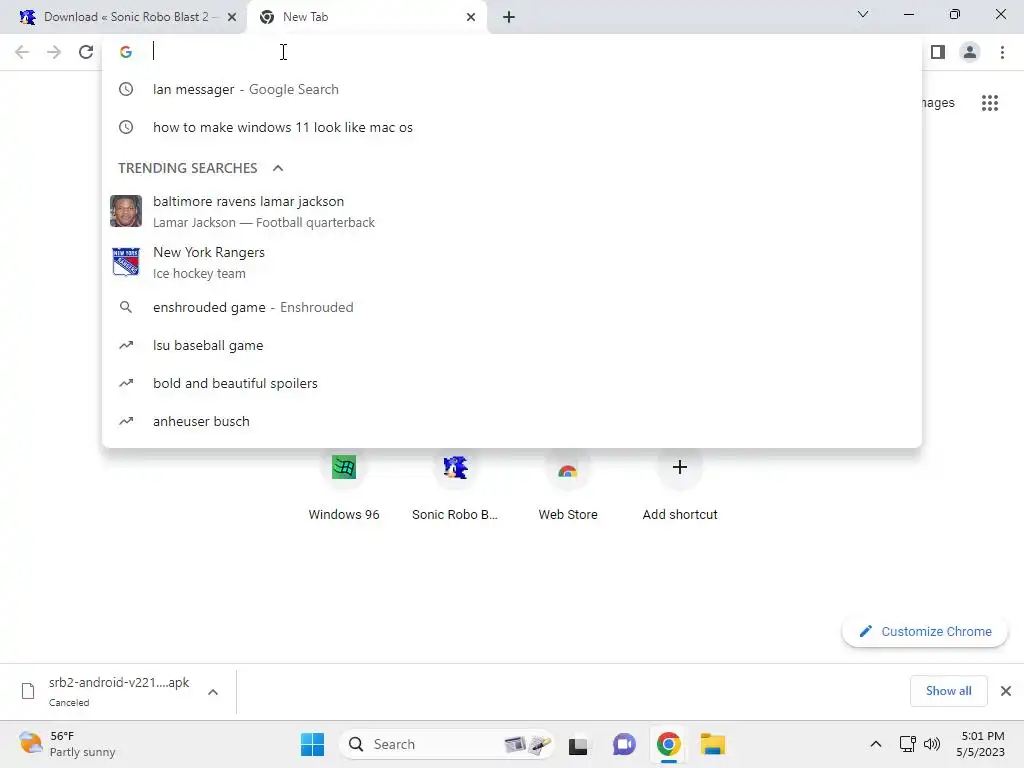Screen dimensions: 1024x768
Task: Open options chevron for srb2-android apk download
Action: coord(213,692)
